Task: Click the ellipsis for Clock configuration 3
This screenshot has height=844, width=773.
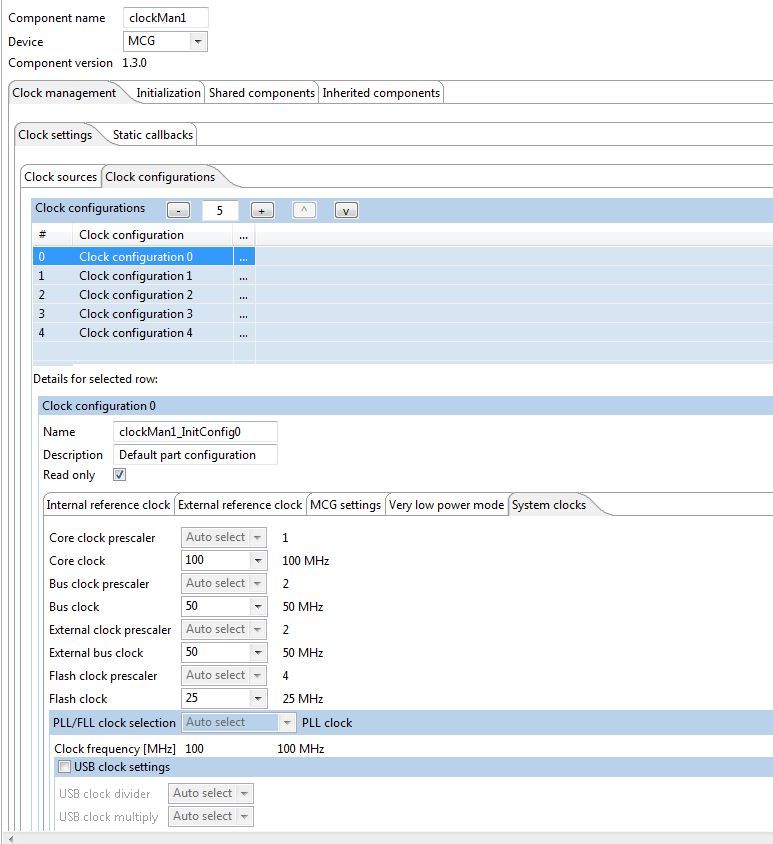Action: coord(244,314)
